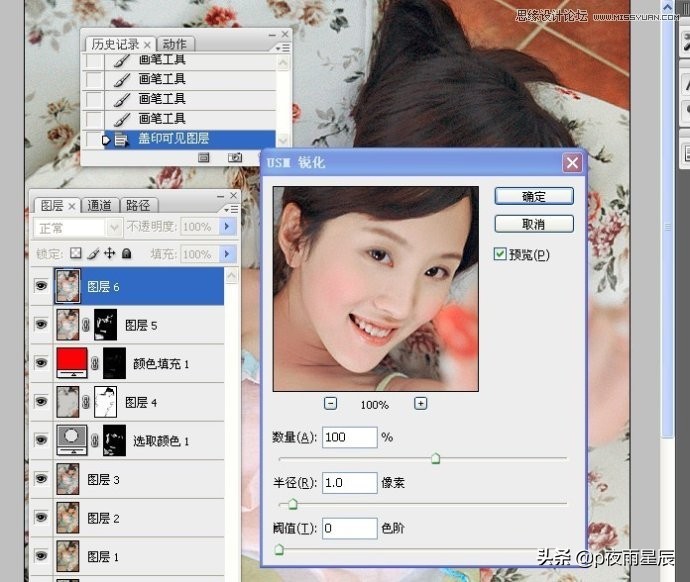
Task: Toggle the Preview (预览) checkbox
Action: [500, 254]
